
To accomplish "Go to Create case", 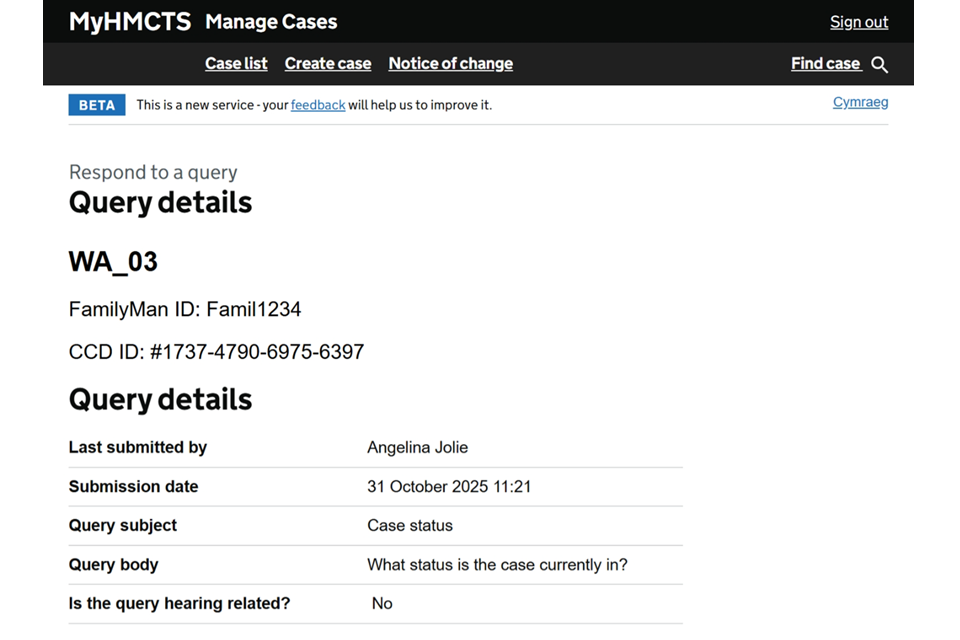I will click(x=327, y=64).
